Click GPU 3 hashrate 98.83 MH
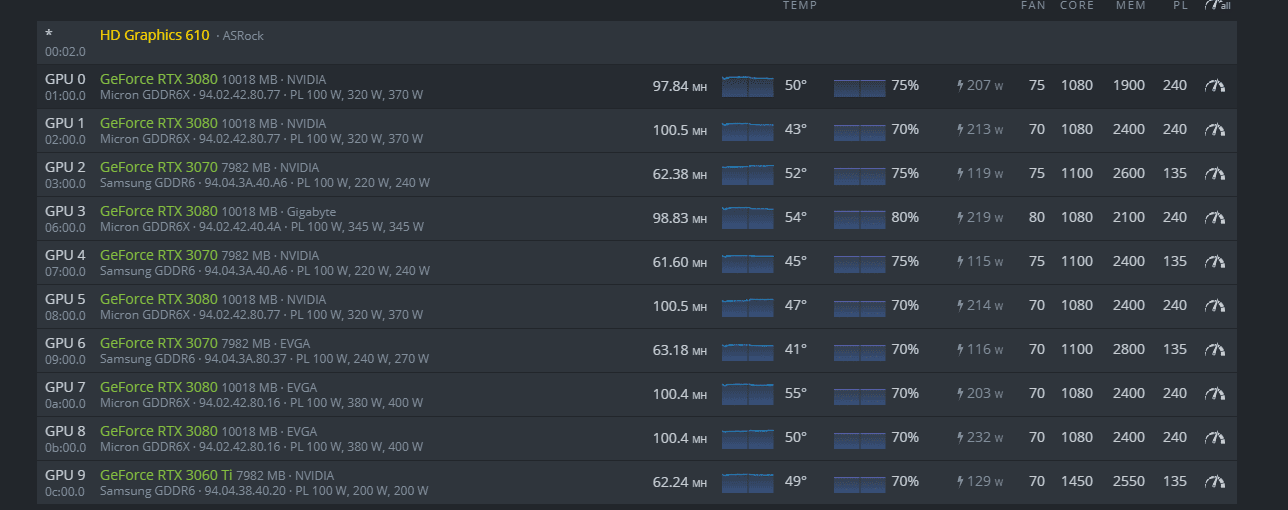The height and width of the screenshot is (510, 1288). [680, 218]
